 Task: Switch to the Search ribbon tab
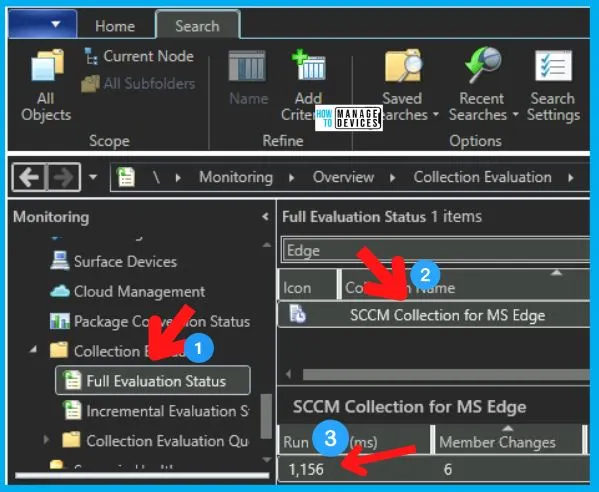[198, 26]
